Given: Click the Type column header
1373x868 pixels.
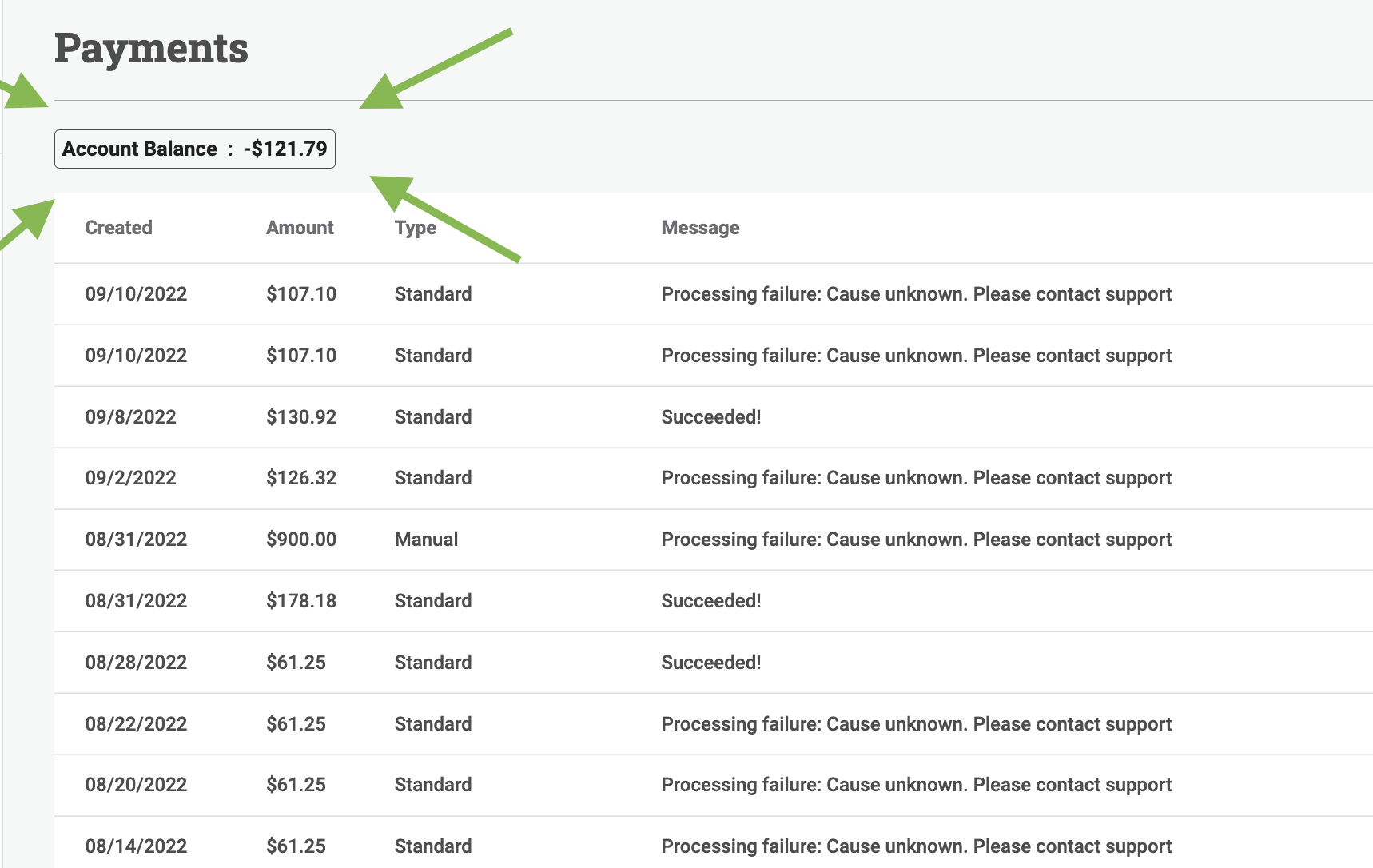Looking at the screenshot, I should point(415,228).
